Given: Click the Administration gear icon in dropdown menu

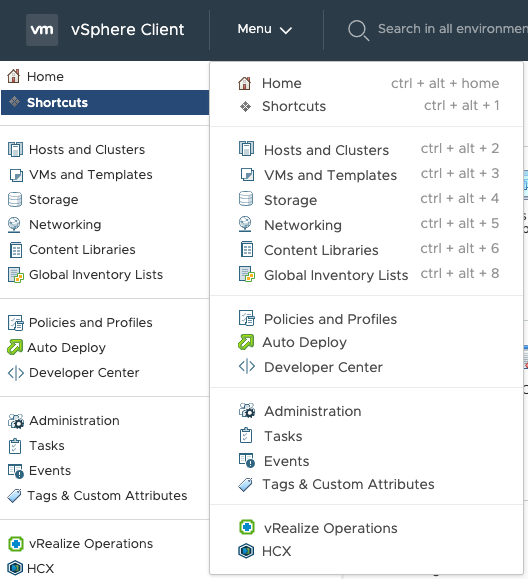Looking at the screenshot, I should (x=247, y=411).
